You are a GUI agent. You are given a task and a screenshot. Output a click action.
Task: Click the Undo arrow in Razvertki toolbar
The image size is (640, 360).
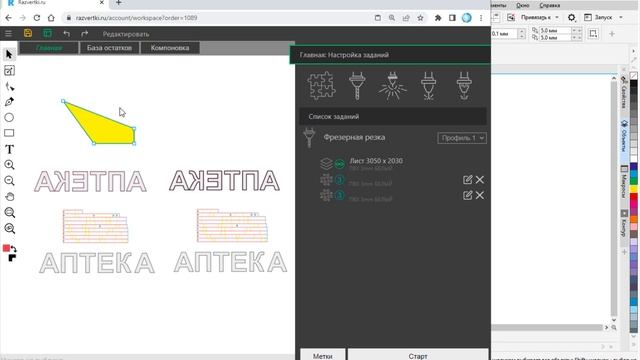67,33
